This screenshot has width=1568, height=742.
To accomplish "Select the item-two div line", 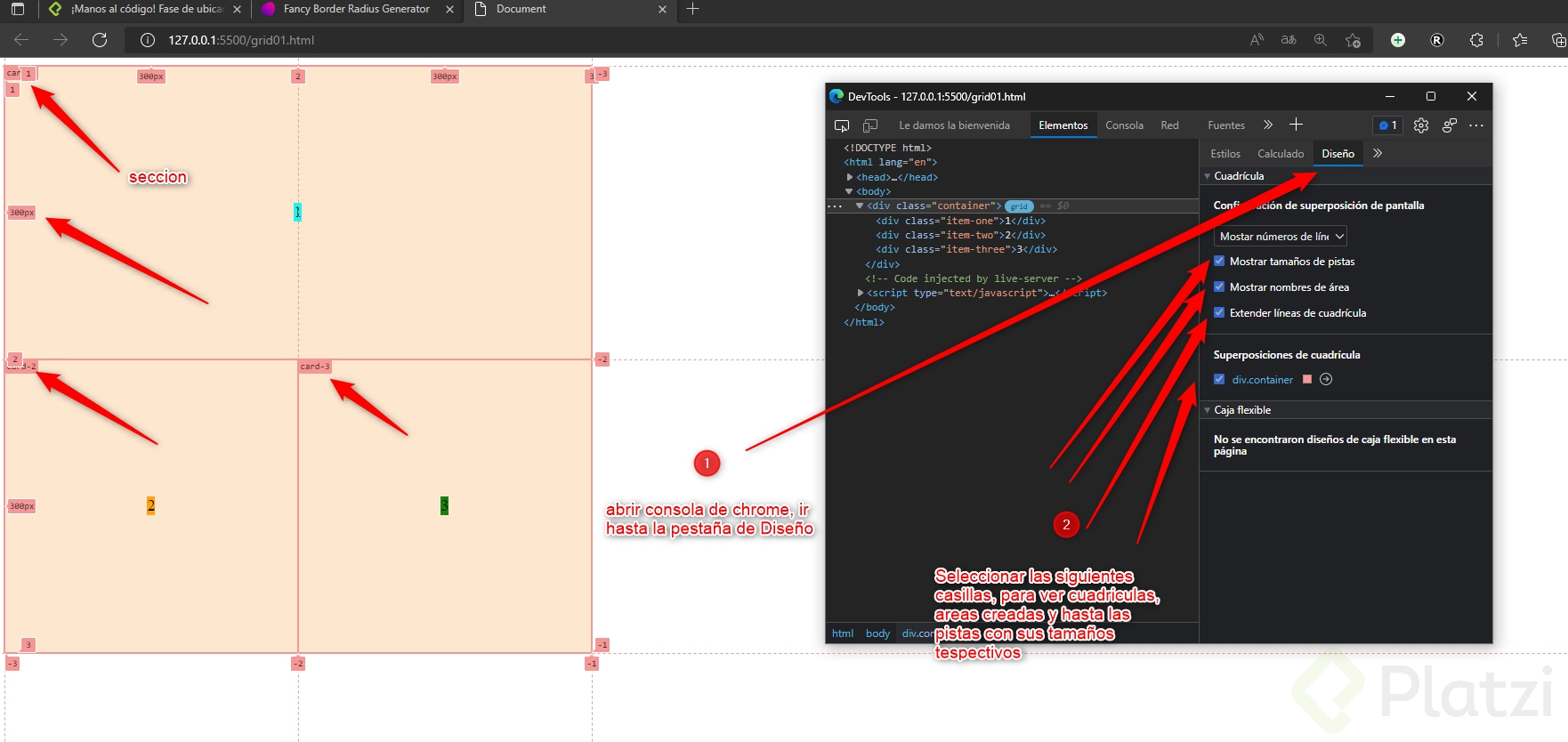I will 961,235.
